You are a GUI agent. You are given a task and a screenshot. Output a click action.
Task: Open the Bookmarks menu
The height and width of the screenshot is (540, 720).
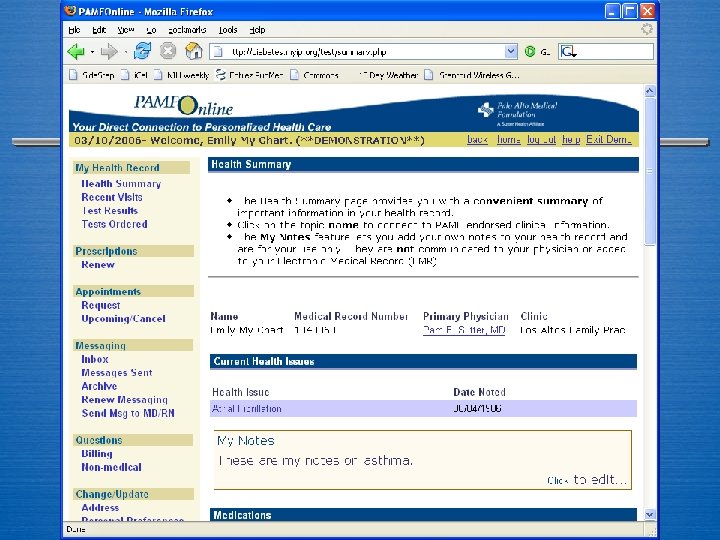pyautogui.click(x=187, y=30)
